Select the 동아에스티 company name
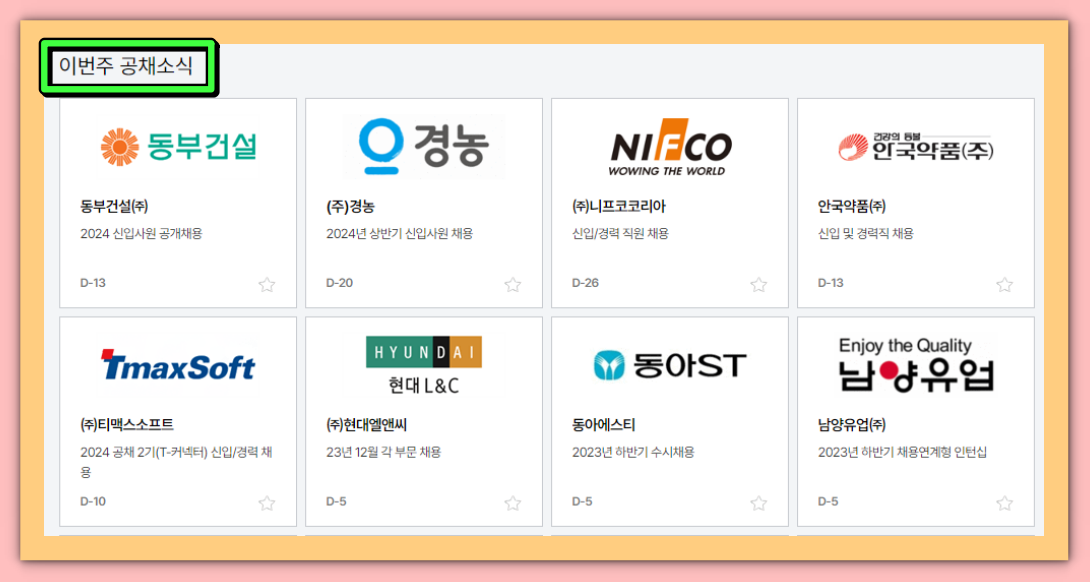1090x582 pixels. pos(603,425)
